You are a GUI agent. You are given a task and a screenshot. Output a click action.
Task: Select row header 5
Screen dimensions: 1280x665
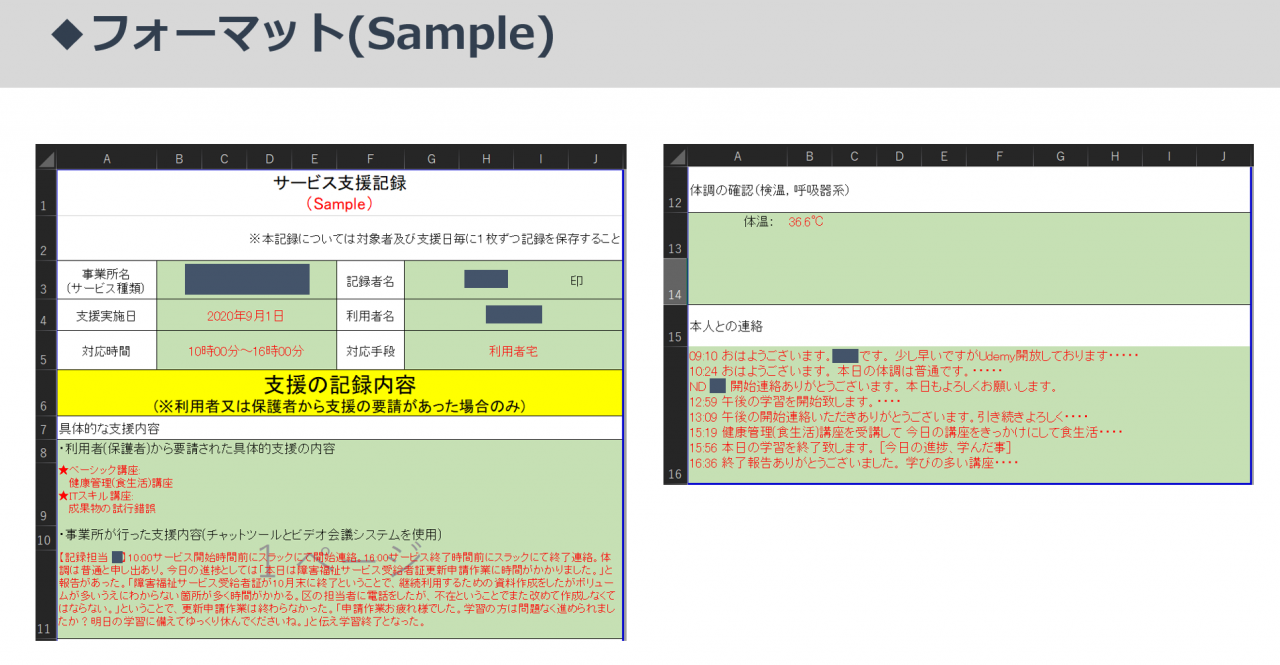point(46,351)
